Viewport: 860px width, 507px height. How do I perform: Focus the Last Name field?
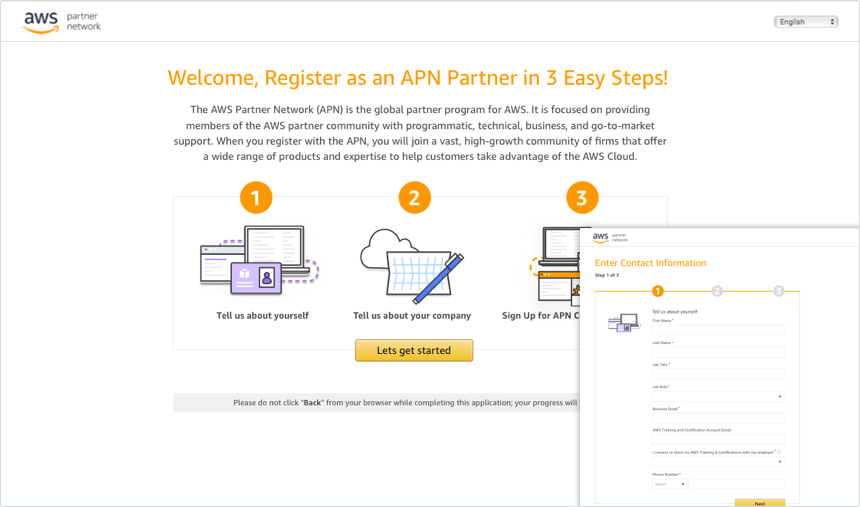(718, 352)
